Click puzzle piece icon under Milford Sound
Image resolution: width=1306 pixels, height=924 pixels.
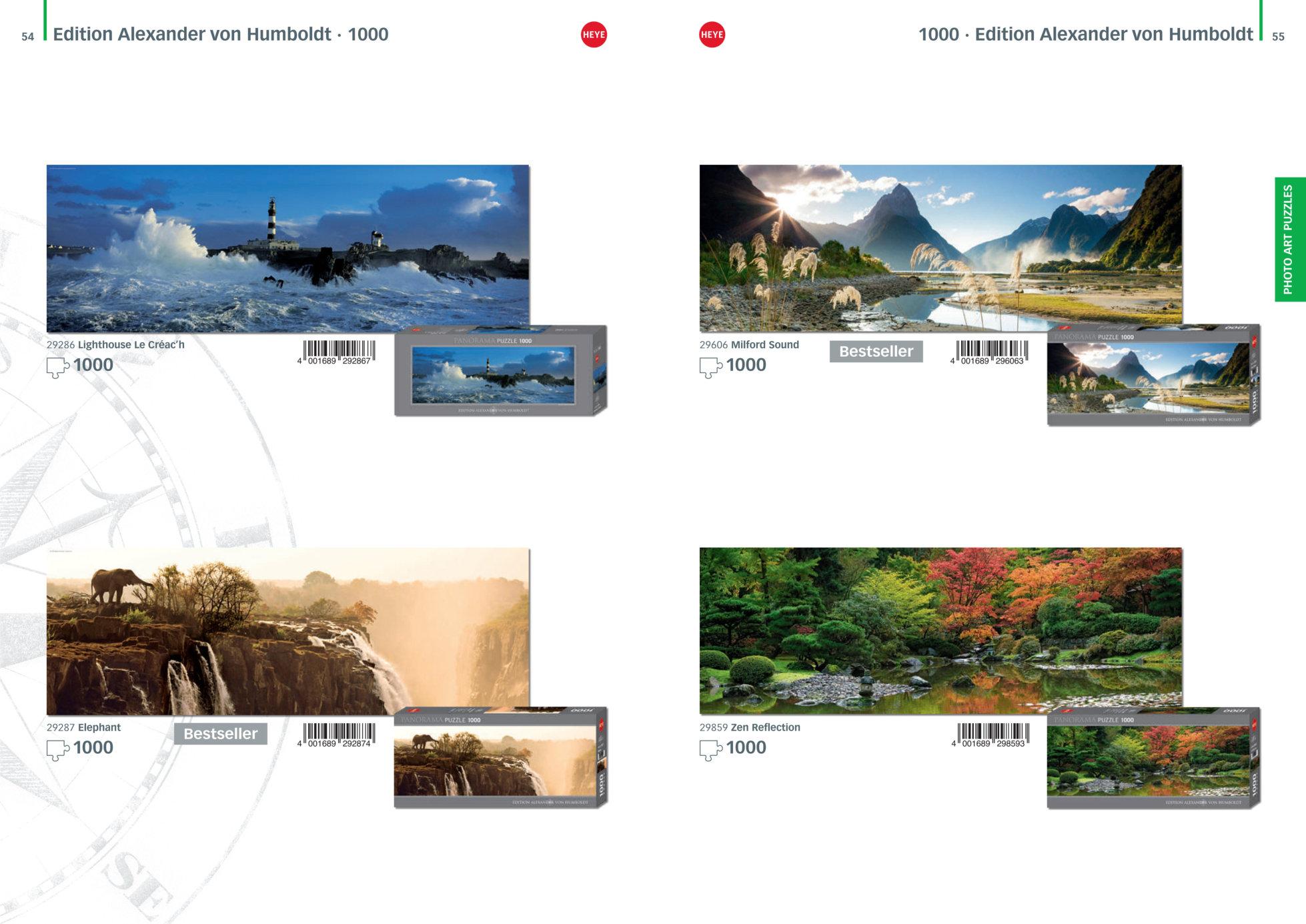coord(710,367)
